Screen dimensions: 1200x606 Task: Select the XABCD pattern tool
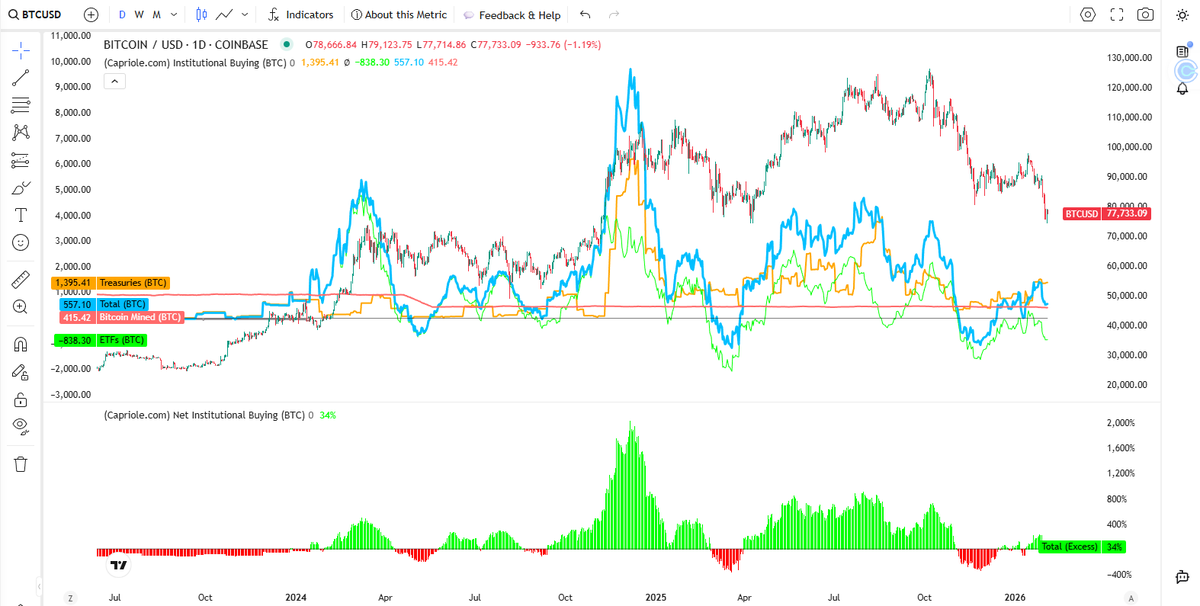tap(20, 132)
